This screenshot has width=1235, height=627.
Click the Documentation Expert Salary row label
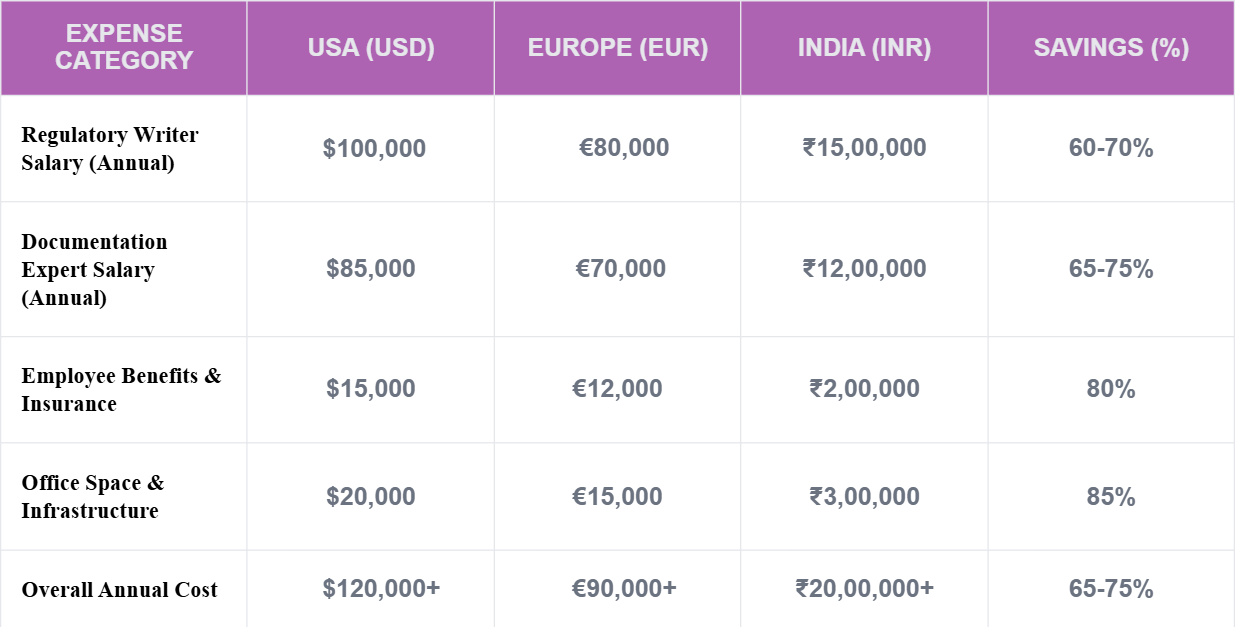[94, 270]
